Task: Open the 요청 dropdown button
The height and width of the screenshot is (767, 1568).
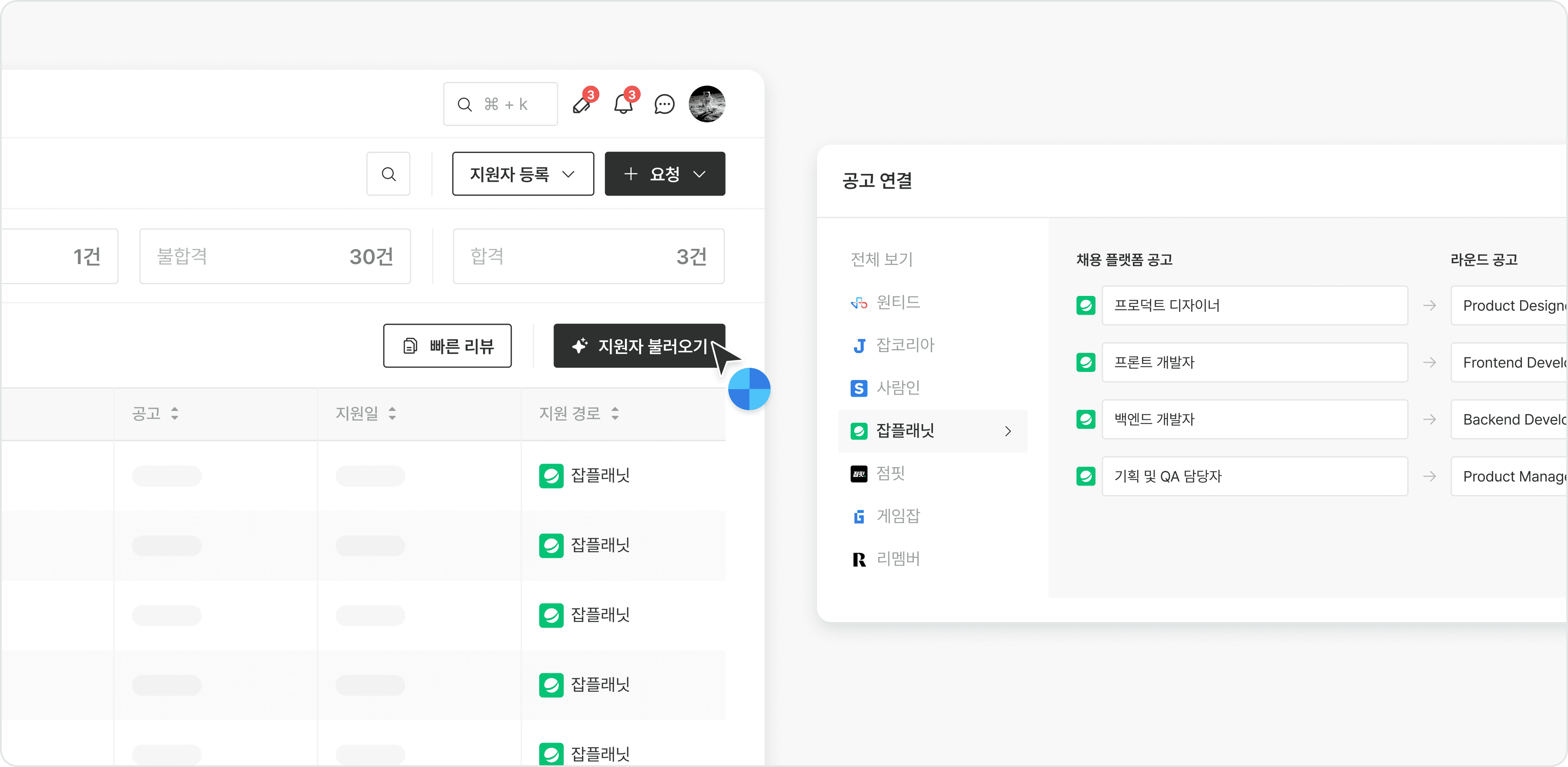Action: 665,174
